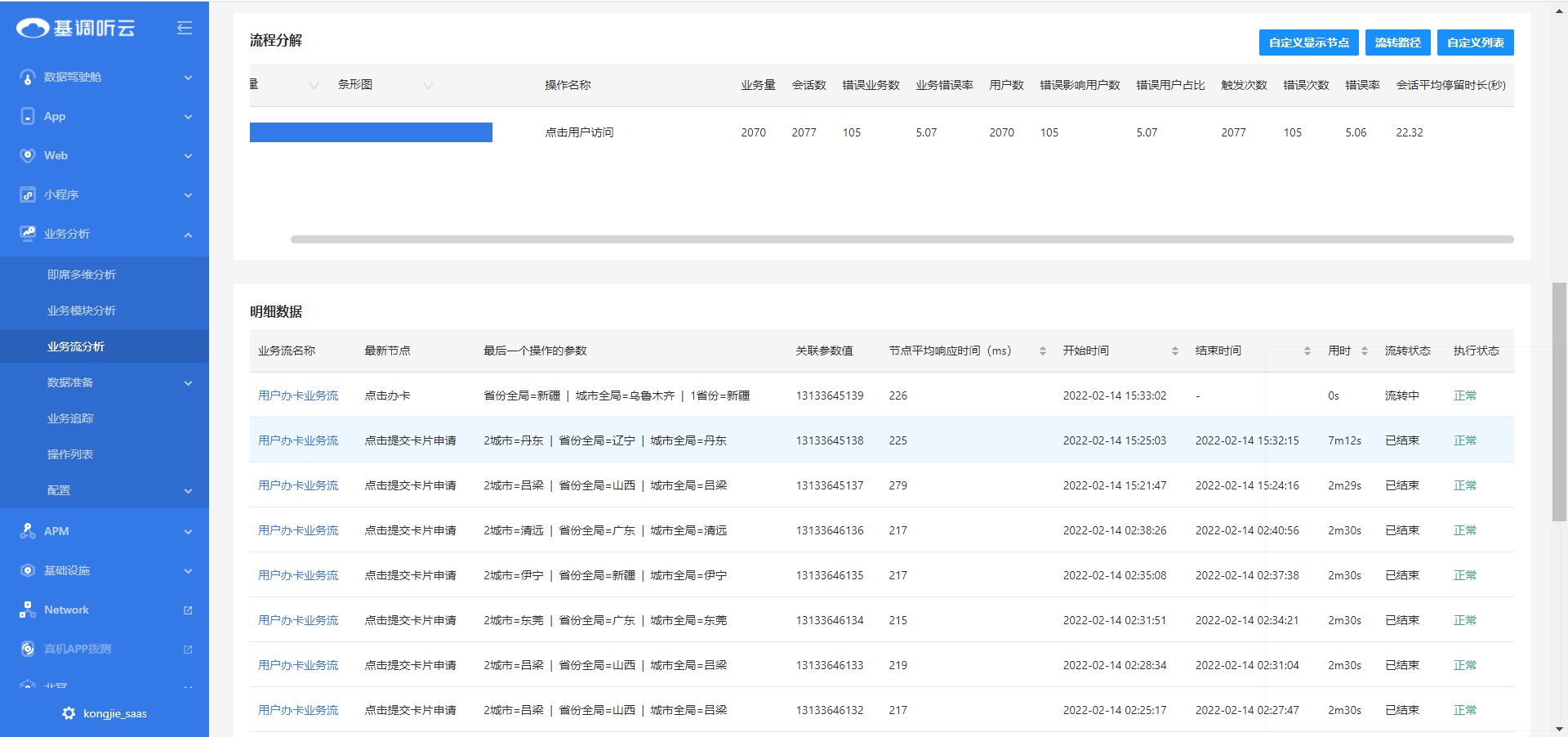The image size is (1568, 737).
Task: Collapse the sidebar with the menu-fold icon
Action: pyautogui.click(x=185, y=29)
